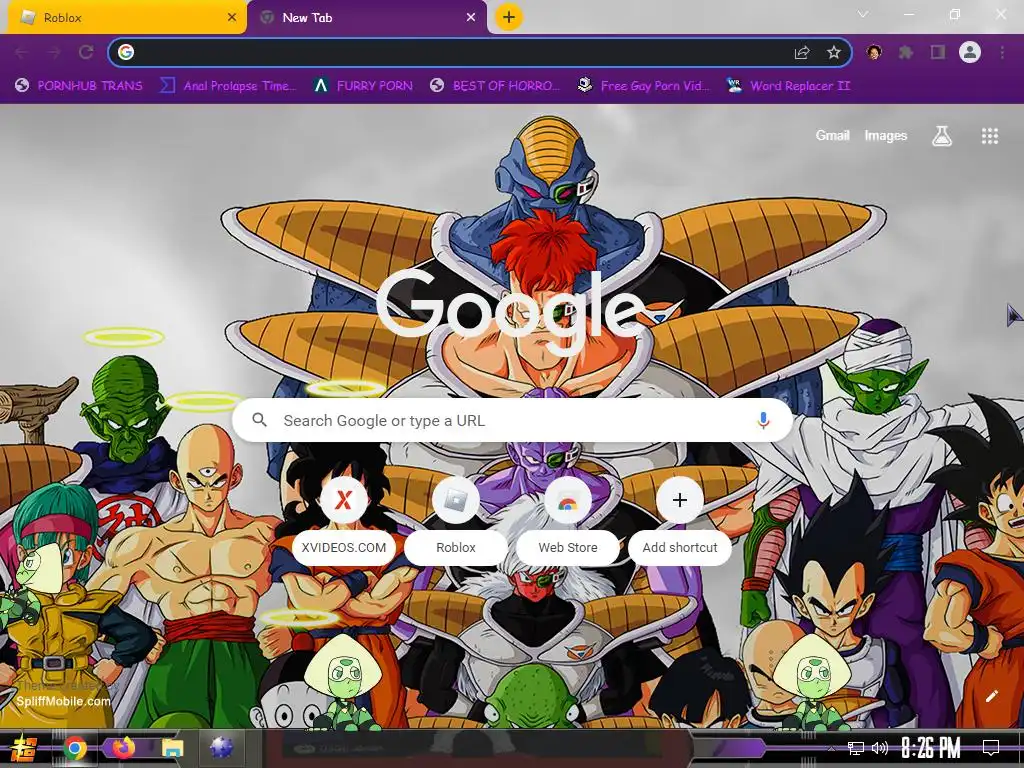
Task: Go back with the back arrow
Action: [22, 52]
